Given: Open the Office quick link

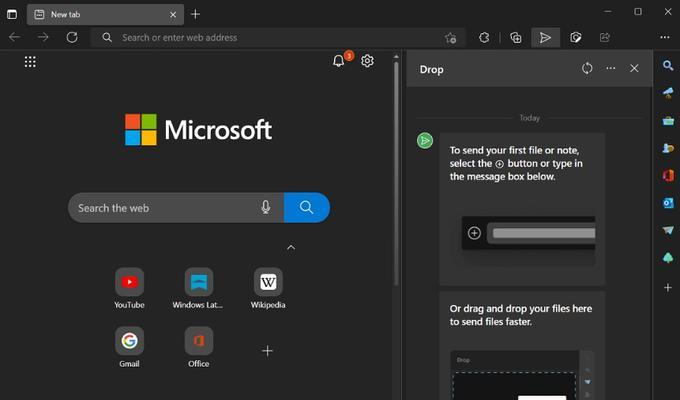Looking at the screenshot, I should 199,347.
